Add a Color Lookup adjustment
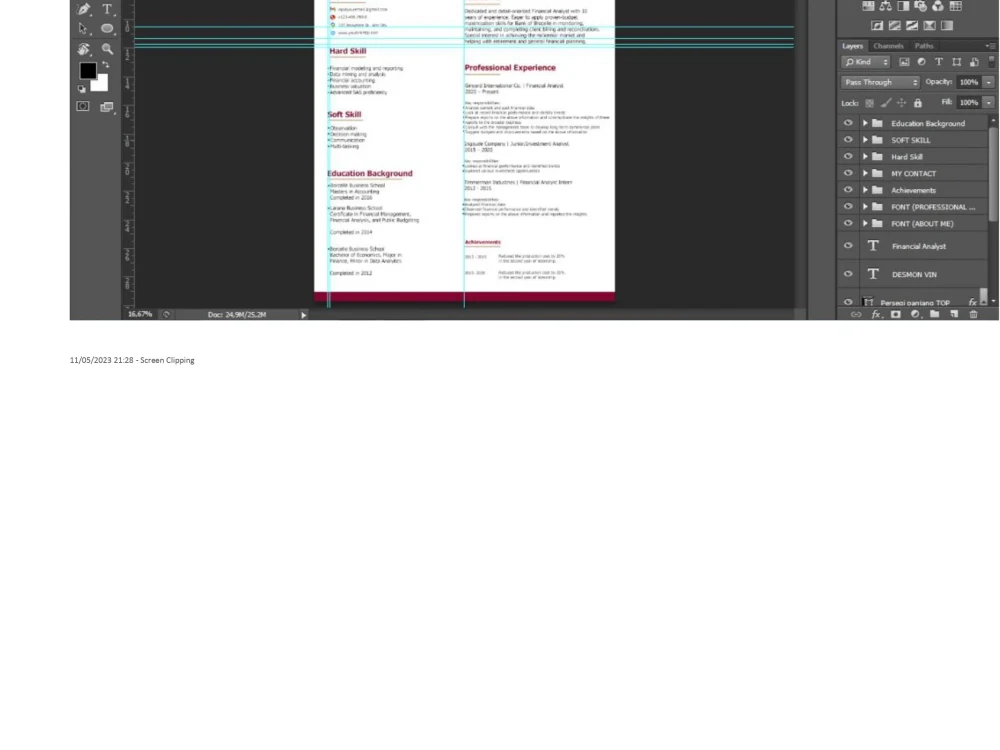Screen dimensions: 1000x750 tap(955, 6)
